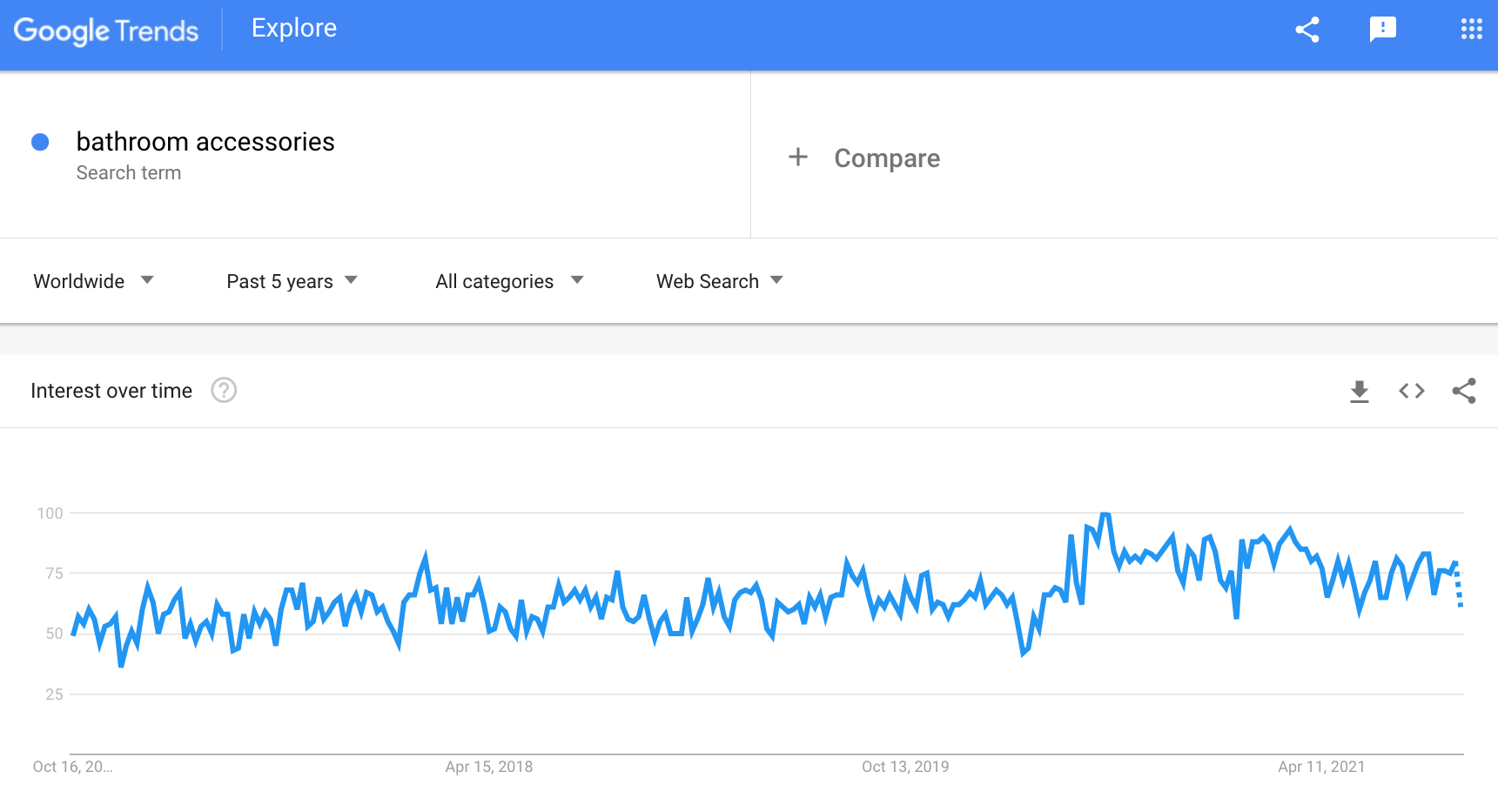
Task: Edit the bathroom accessories search term
Action: point(205,142)
